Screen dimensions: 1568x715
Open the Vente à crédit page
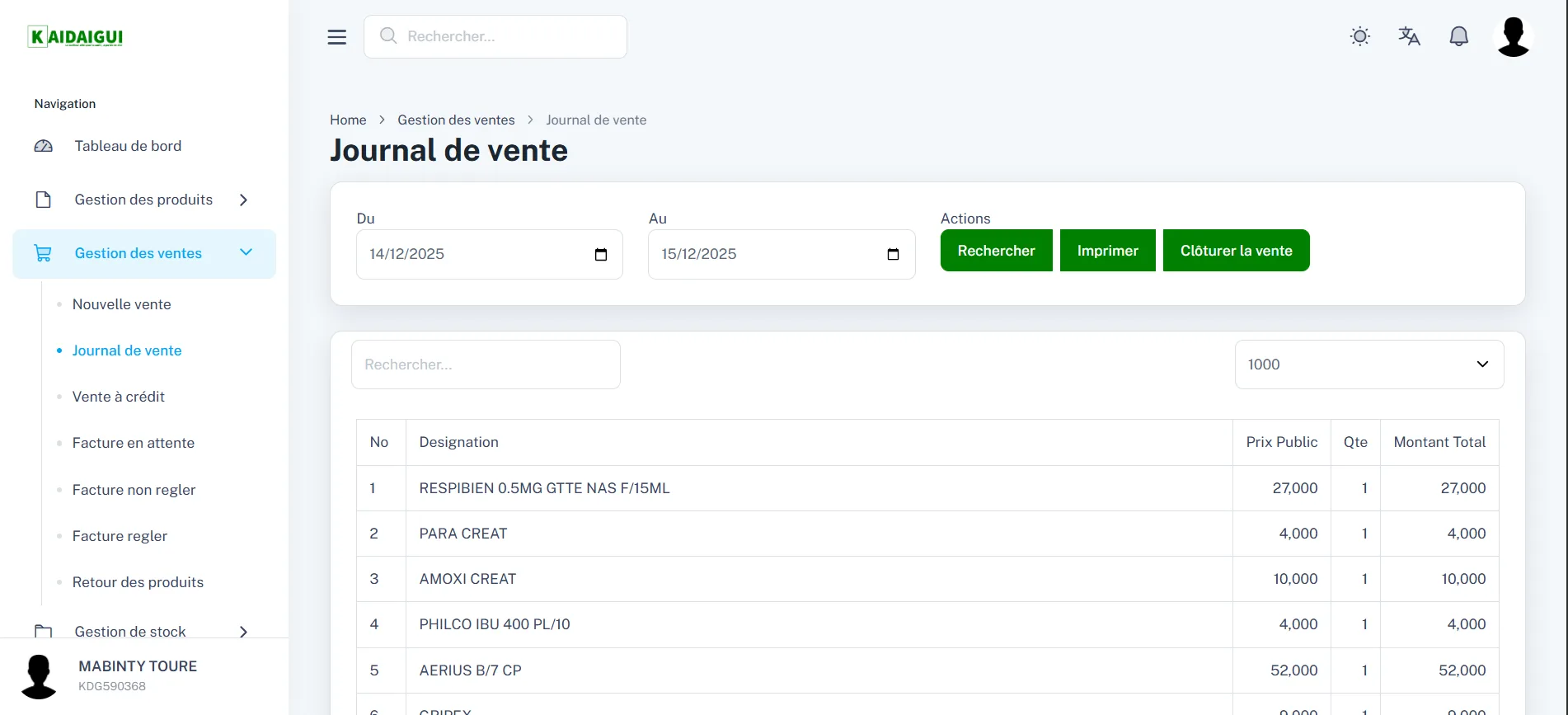(119, 397)
